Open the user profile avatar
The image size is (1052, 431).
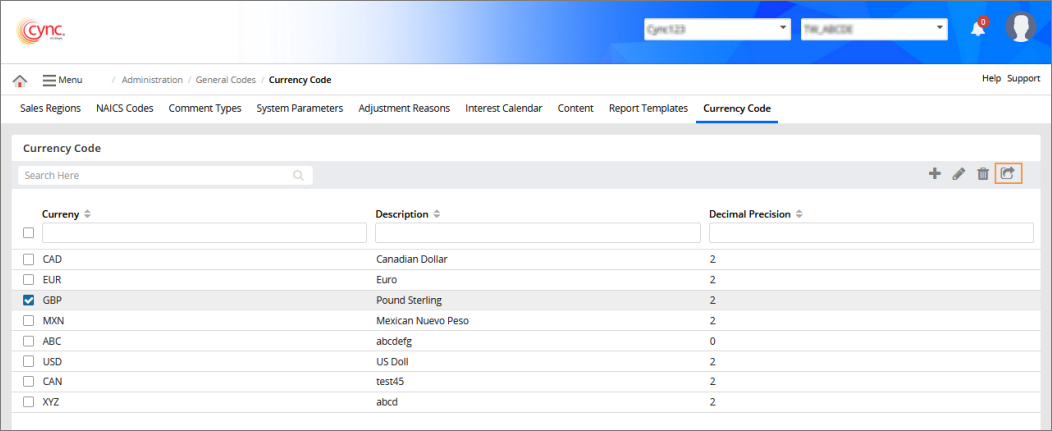click(1020, 28)
